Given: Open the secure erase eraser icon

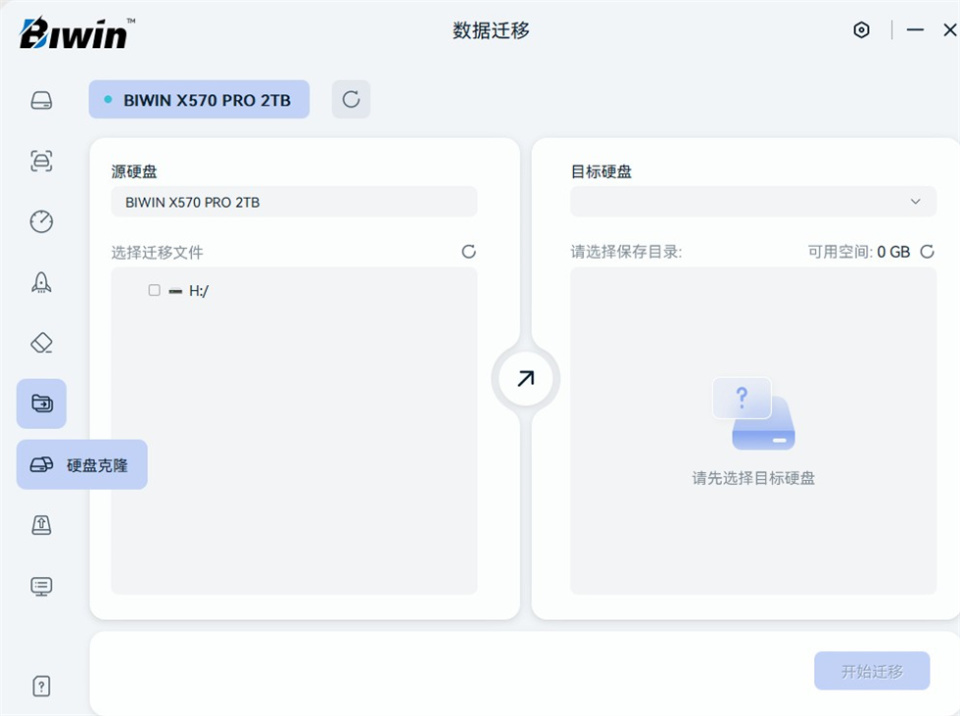Looking at the screenshot, I should click(x=42, y=343).
